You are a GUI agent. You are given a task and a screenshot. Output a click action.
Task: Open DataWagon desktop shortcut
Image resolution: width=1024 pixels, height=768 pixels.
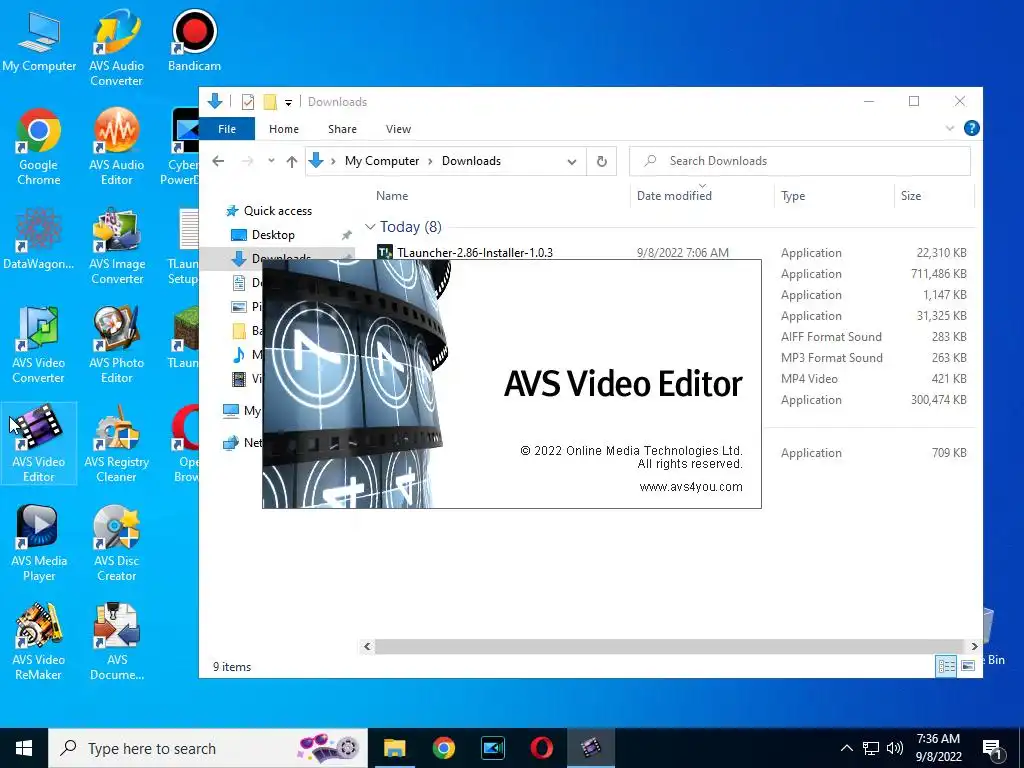point(39,239)
